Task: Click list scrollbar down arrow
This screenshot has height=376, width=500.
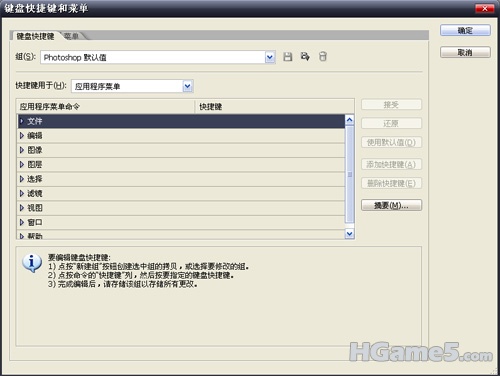Action: click(349, 234)
